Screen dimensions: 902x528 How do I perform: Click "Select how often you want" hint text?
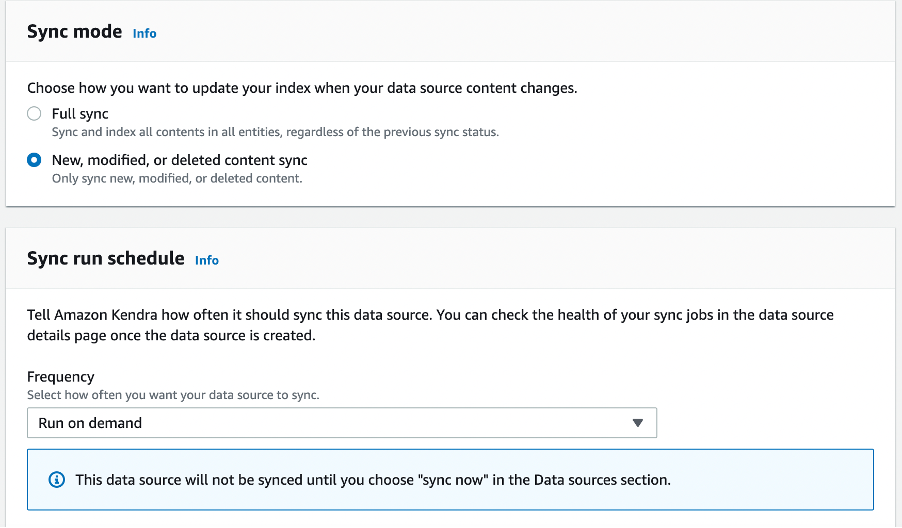pos(173,395)
